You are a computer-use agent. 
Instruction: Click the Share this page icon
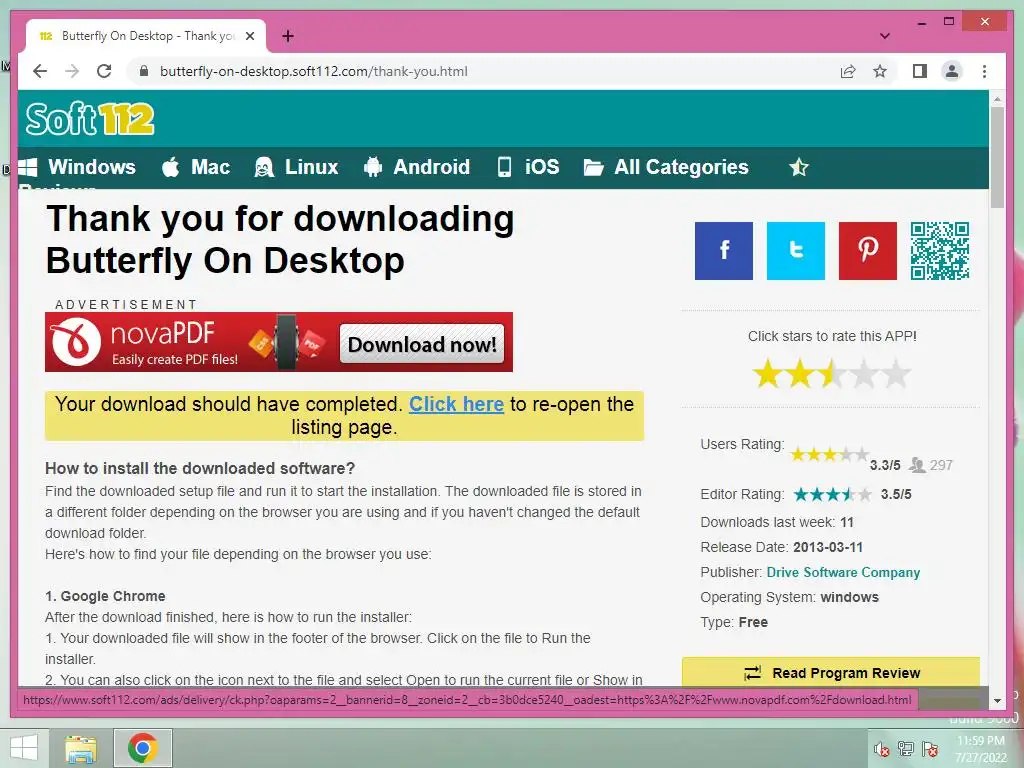pos(848,71)
